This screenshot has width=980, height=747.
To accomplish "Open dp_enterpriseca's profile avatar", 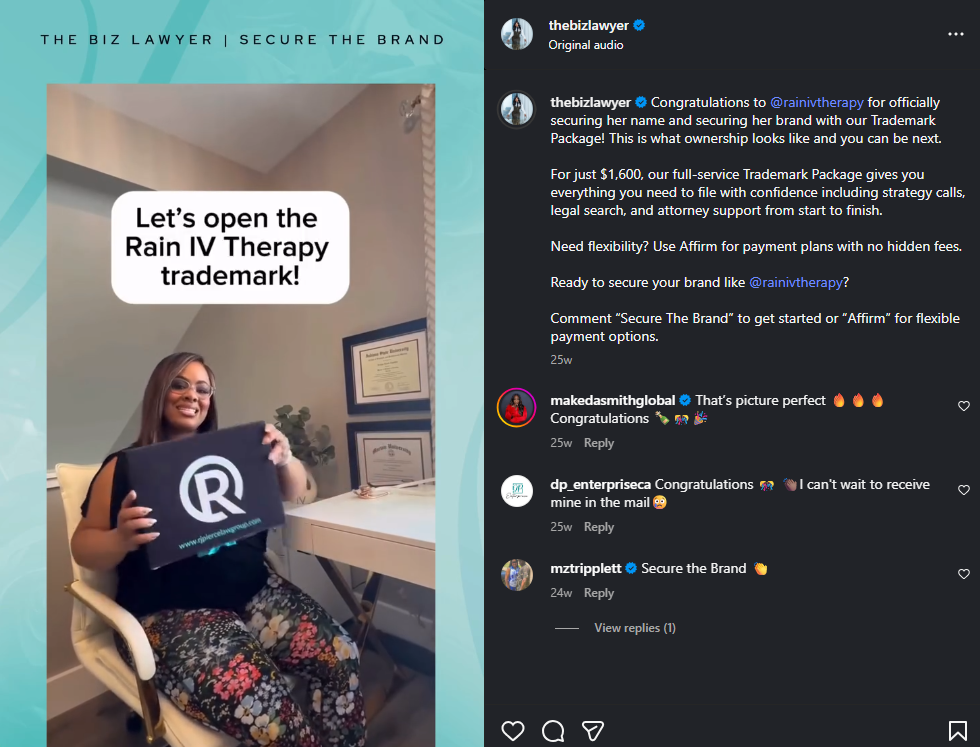I will (517, 491).
